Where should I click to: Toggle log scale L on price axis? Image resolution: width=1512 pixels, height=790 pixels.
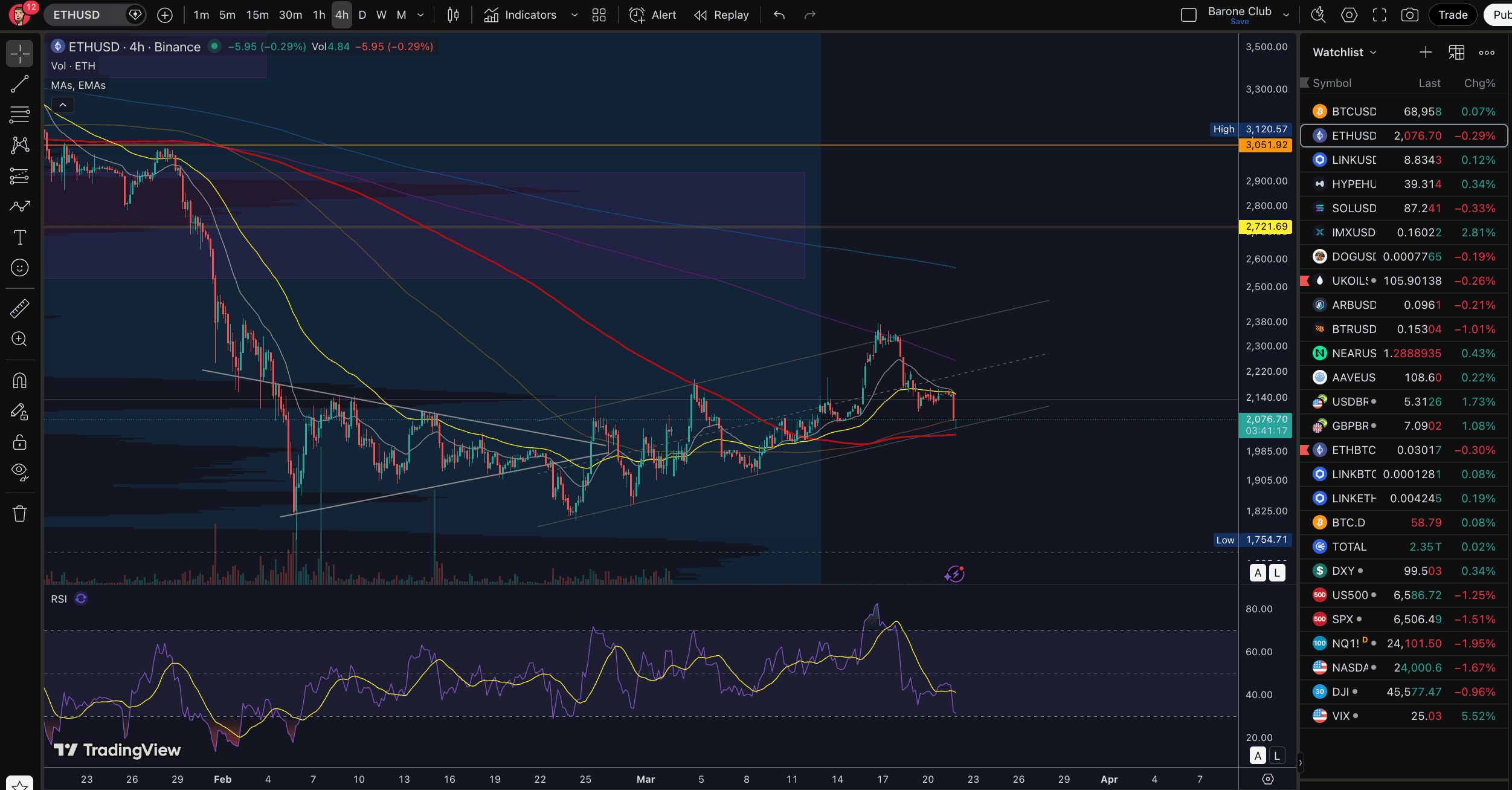[x=1276, y=573]
